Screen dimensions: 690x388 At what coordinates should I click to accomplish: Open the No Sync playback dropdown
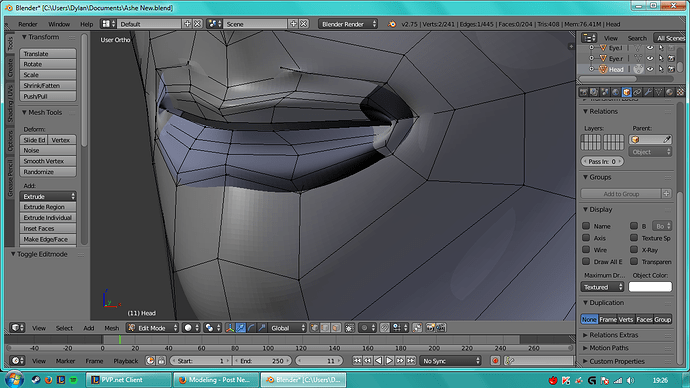tap(450, 361)
